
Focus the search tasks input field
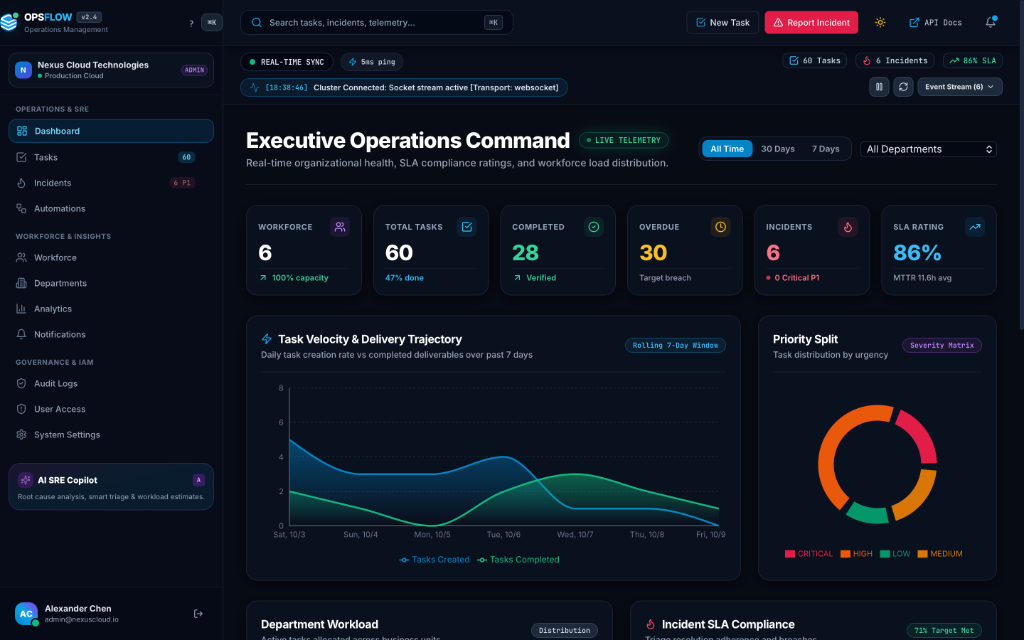coord(377,22)
